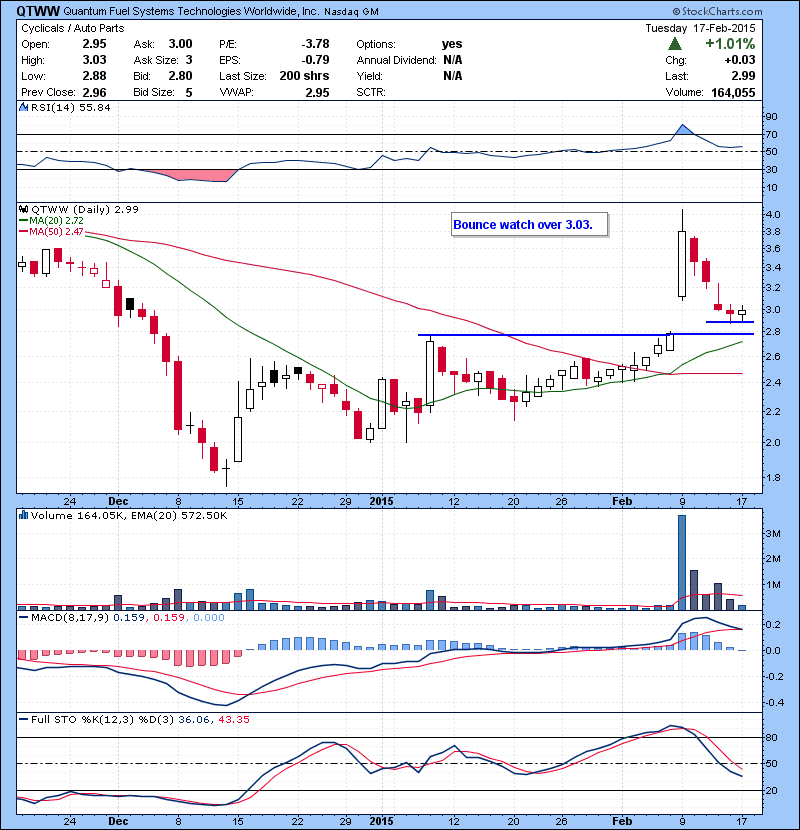Click the 'Feb' label on price chart axis
This screenshot has width=800, height=830.
click(x=622, y=501)
